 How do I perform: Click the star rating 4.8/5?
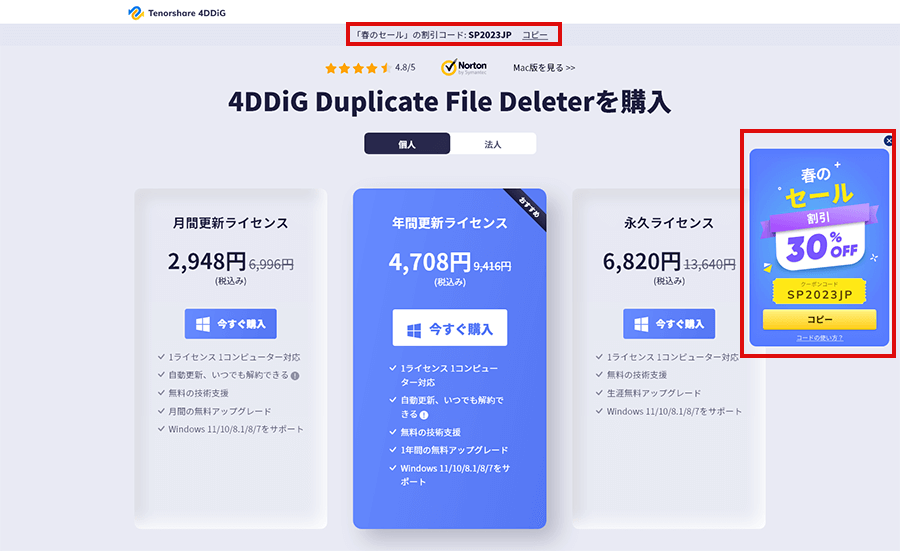[x=370, y=68]
